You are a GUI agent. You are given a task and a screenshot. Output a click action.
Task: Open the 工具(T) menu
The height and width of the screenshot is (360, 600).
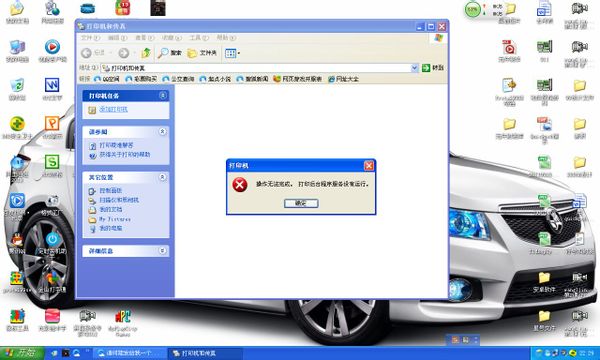point(199,37)
